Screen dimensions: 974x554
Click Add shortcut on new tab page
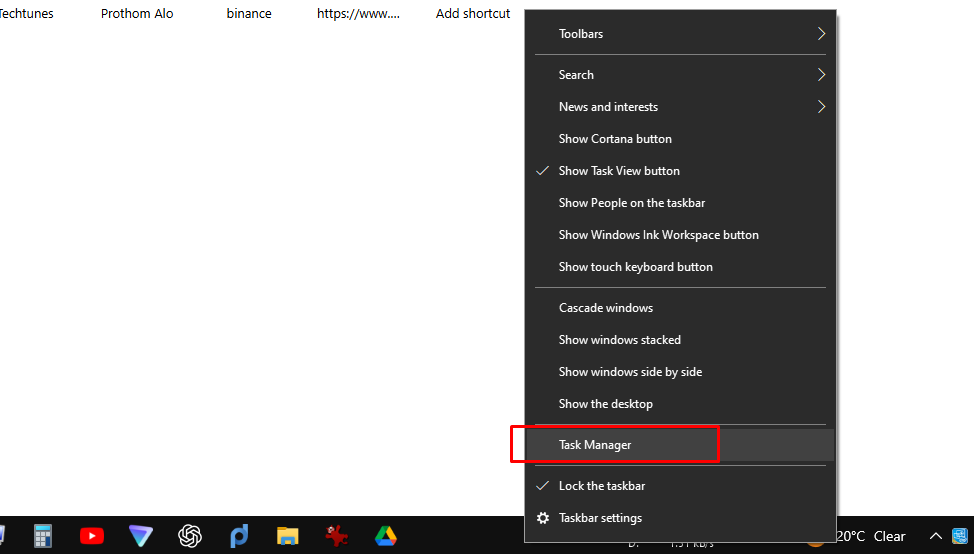[x=473, y=14]
